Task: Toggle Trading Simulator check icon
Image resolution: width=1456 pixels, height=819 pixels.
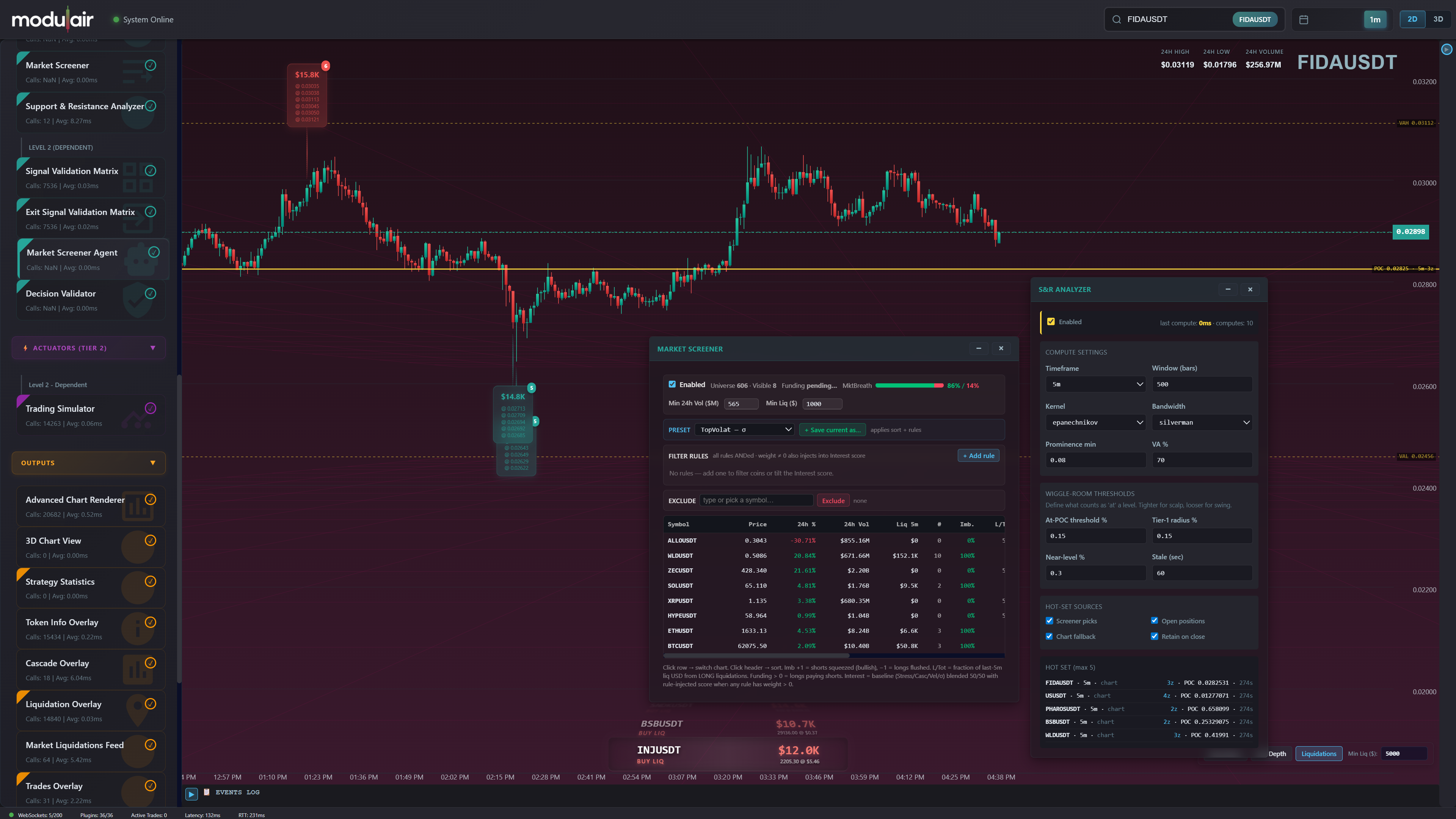Action: tap(151, 408)
